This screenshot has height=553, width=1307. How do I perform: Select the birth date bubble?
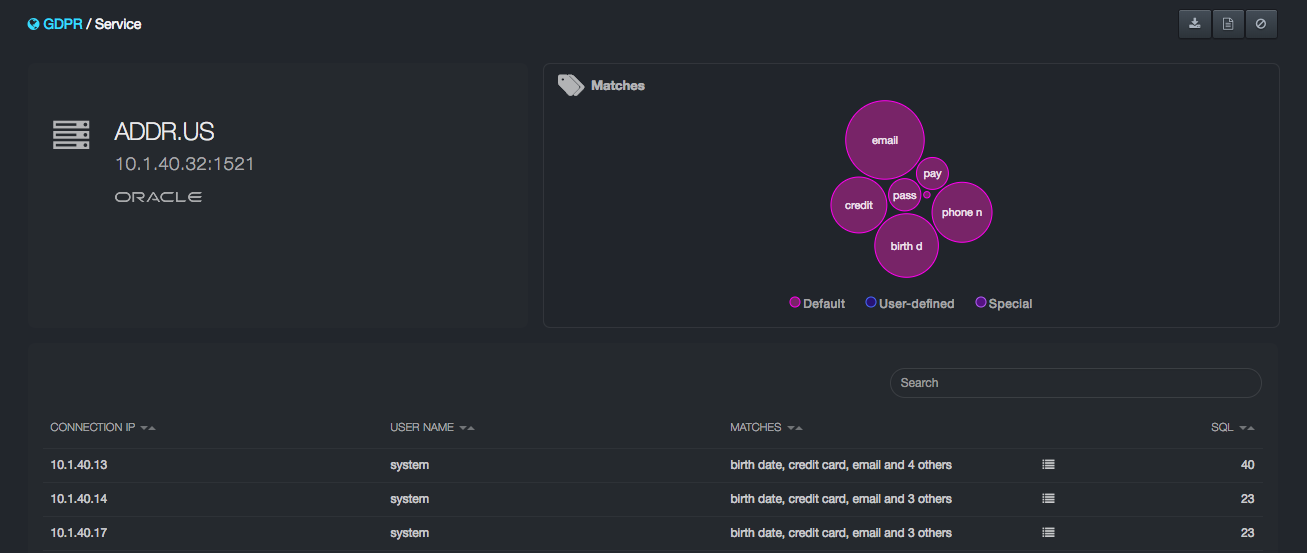(906, 246)
